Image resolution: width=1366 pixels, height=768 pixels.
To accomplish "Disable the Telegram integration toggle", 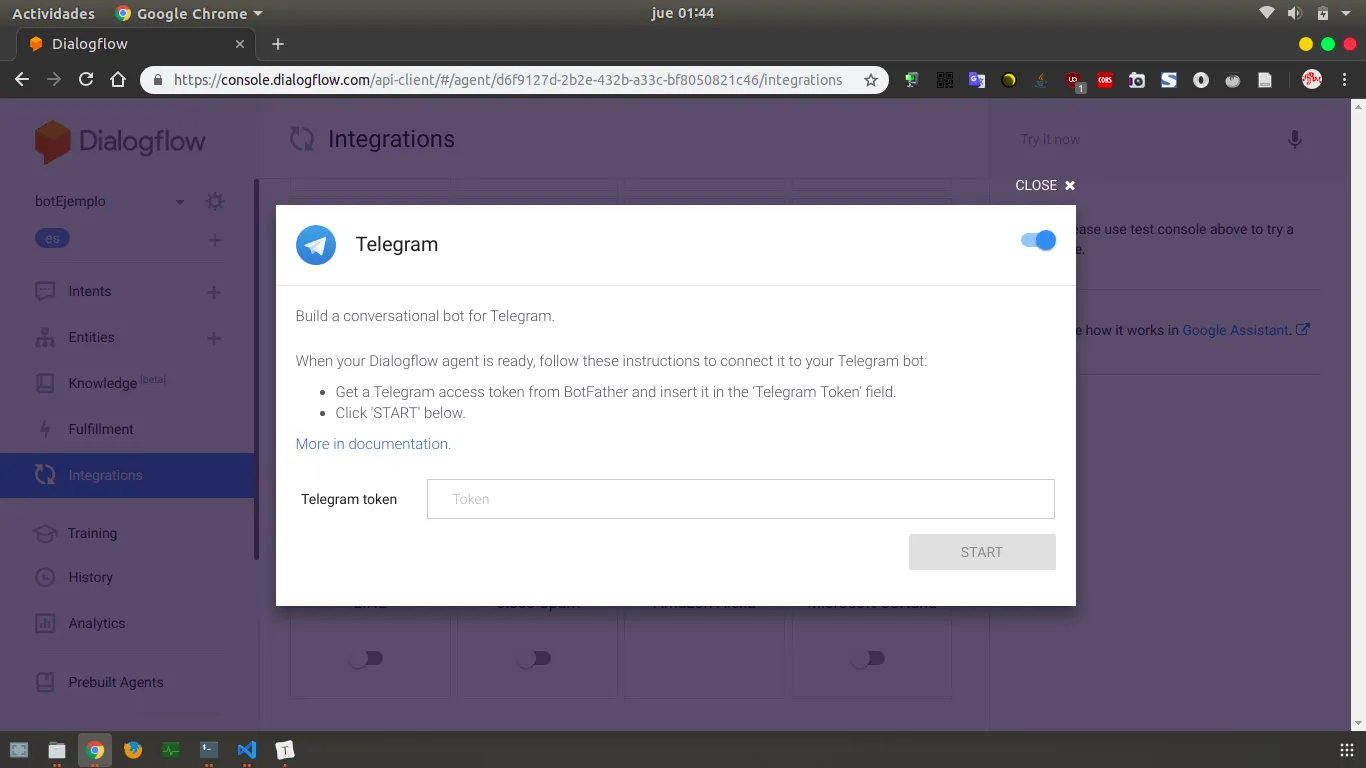I will (1037, 240).
